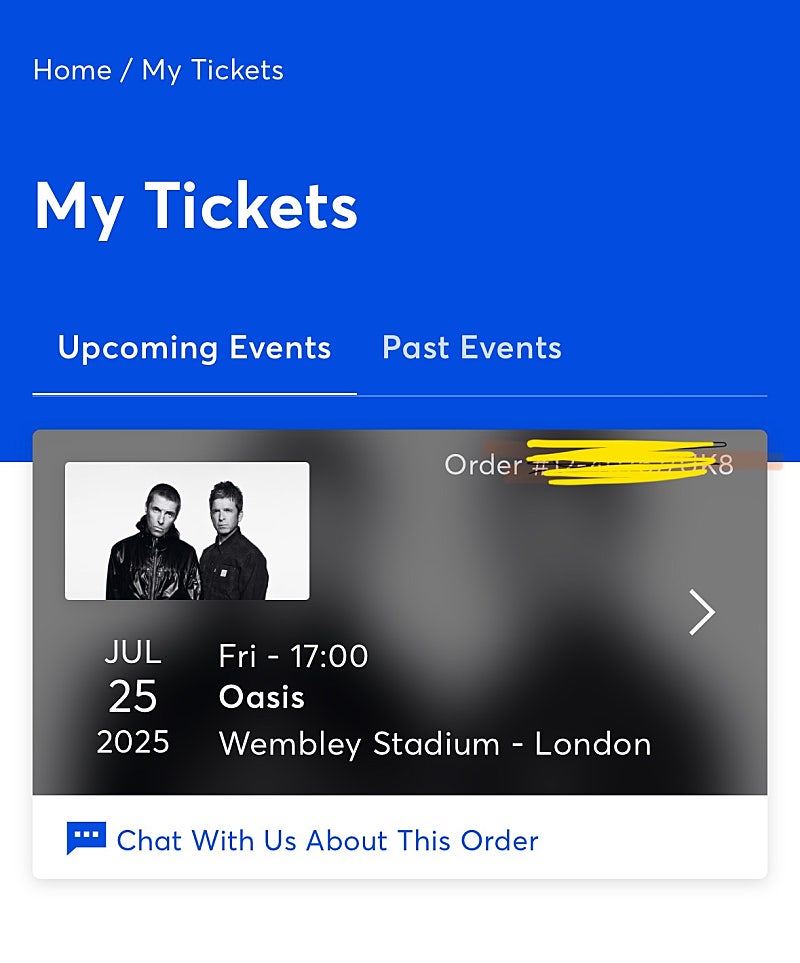Go to Home via breadcrumb

(72, 70)
